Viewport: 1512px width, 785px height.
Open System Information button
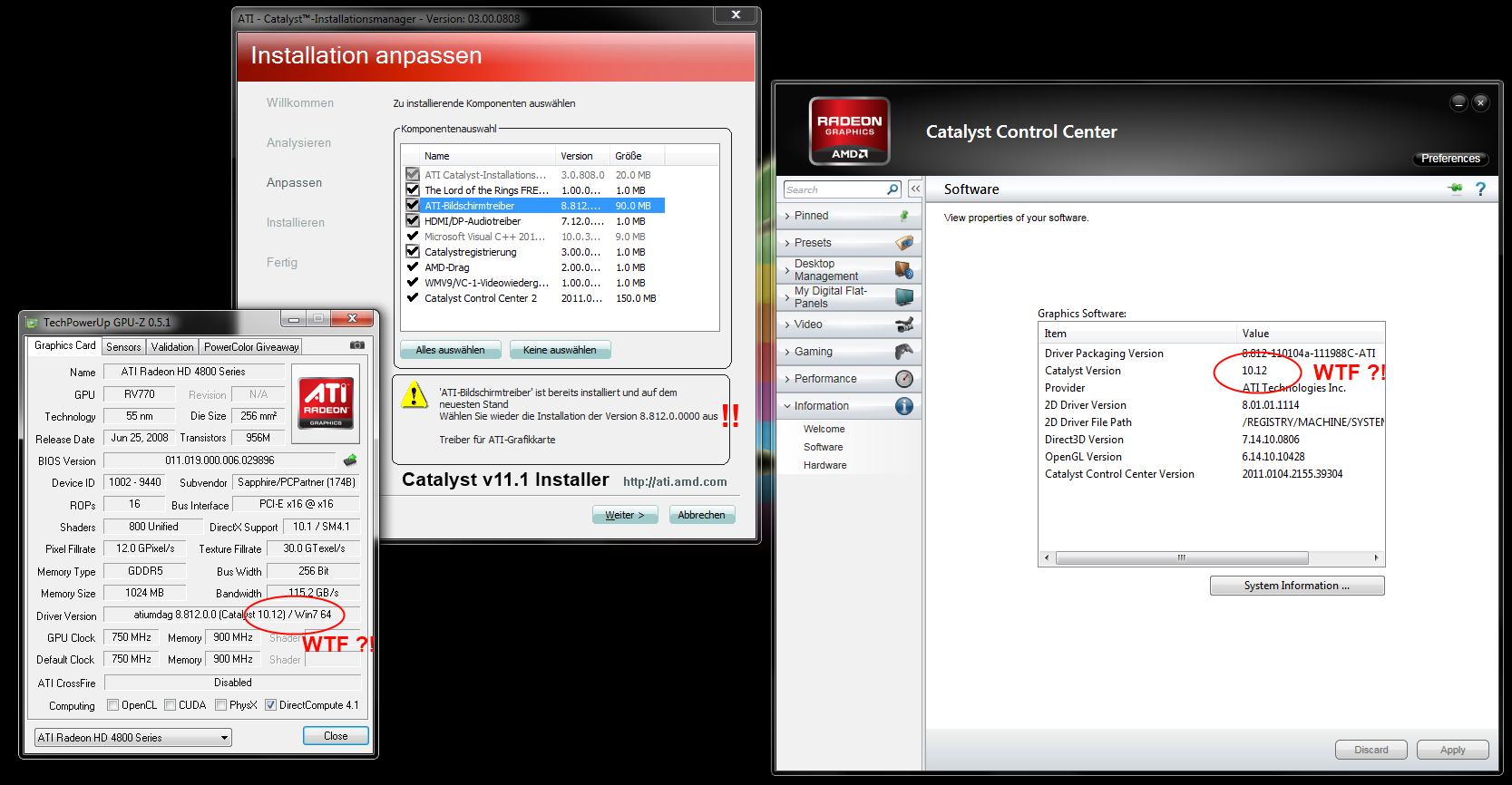coord(1296,586)
